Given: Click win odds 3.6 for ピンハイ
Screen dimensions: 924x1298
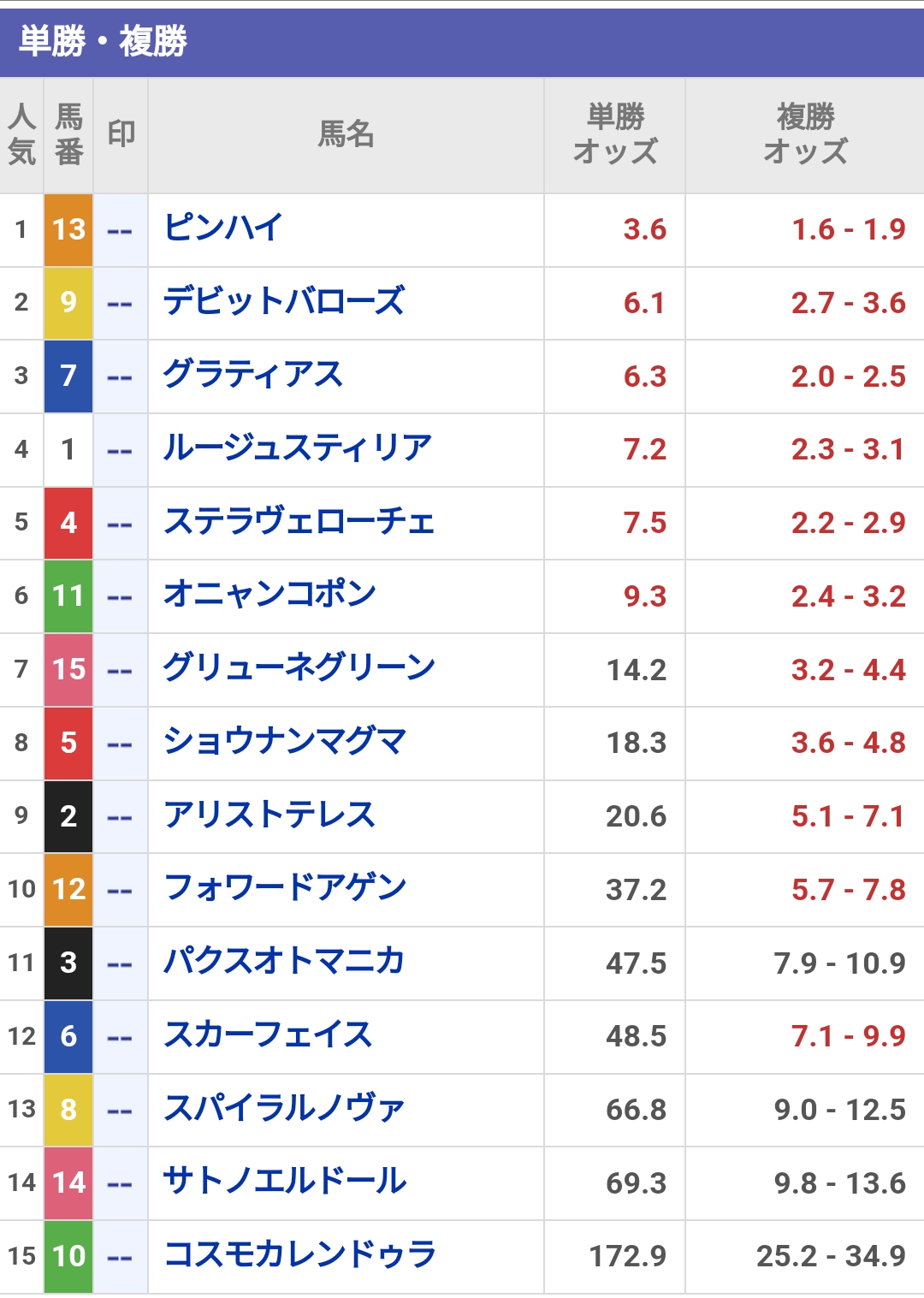Looking at the screenshot, I should coord(644,230).
